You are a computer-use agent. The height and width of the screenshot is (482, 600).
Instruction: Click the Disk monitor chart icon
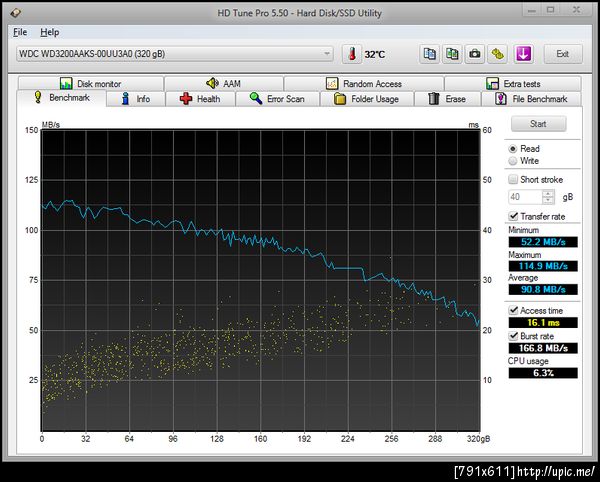(66, 83)
